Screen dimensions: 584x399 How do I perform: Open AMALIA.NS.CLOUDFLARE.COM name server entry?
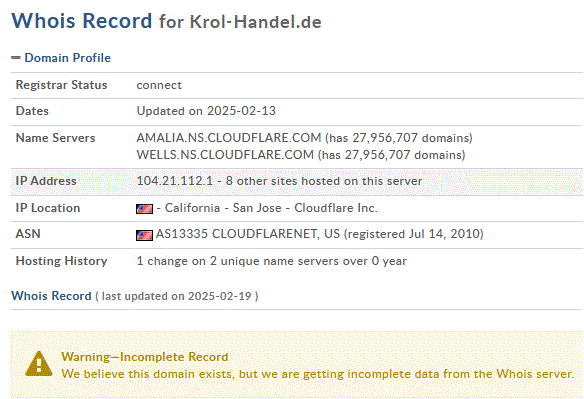pyautogui.click(x=229, y=138)
